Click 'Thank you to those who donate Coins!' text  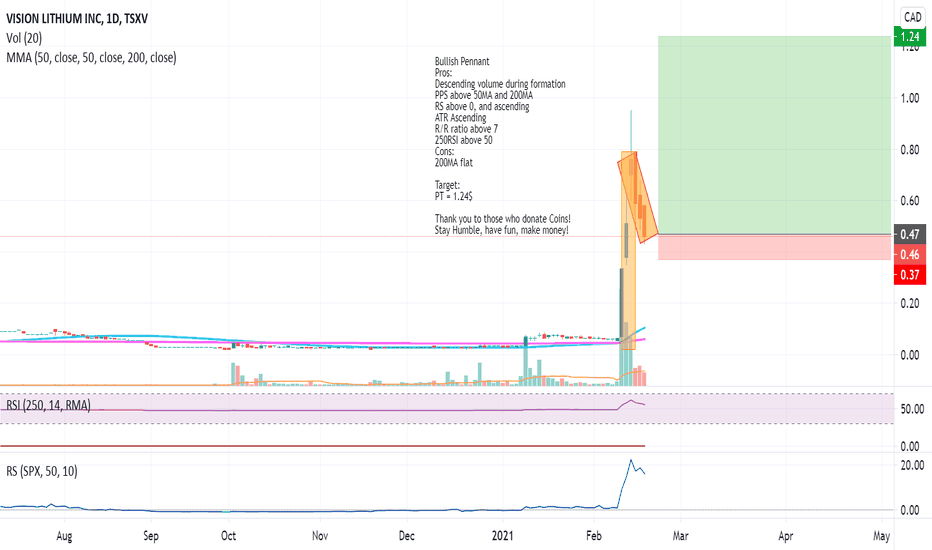(502, 219)
